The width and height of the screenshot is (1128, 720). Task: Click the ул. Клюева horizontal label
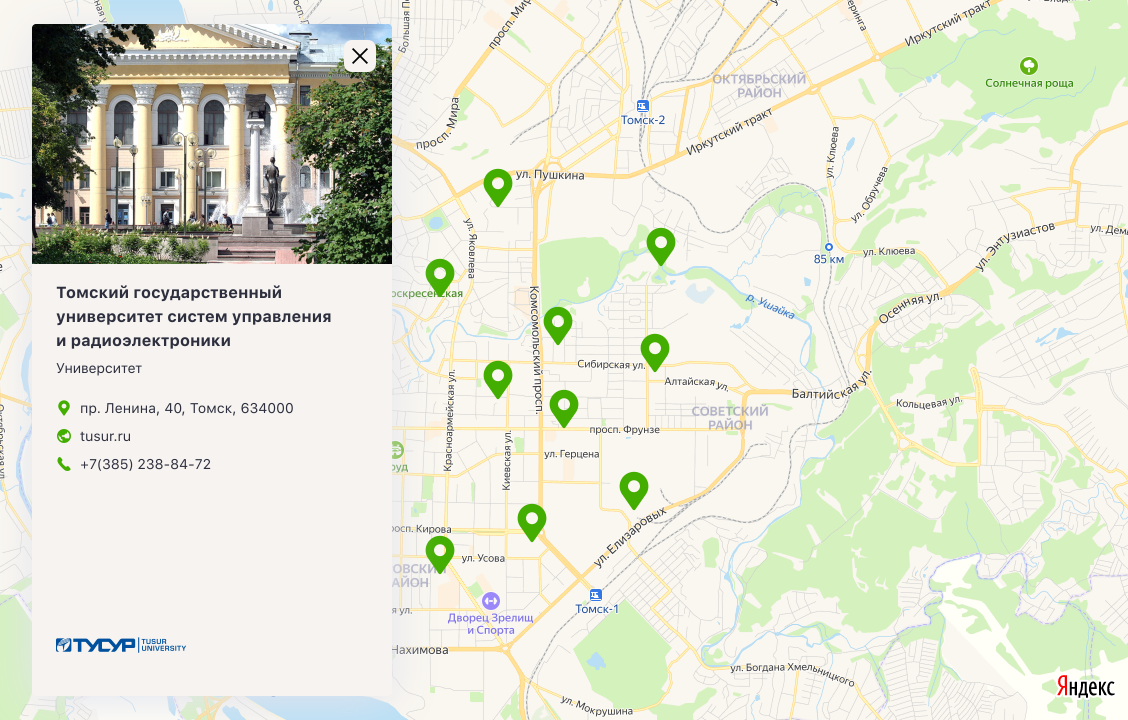[x=889, y=251]
